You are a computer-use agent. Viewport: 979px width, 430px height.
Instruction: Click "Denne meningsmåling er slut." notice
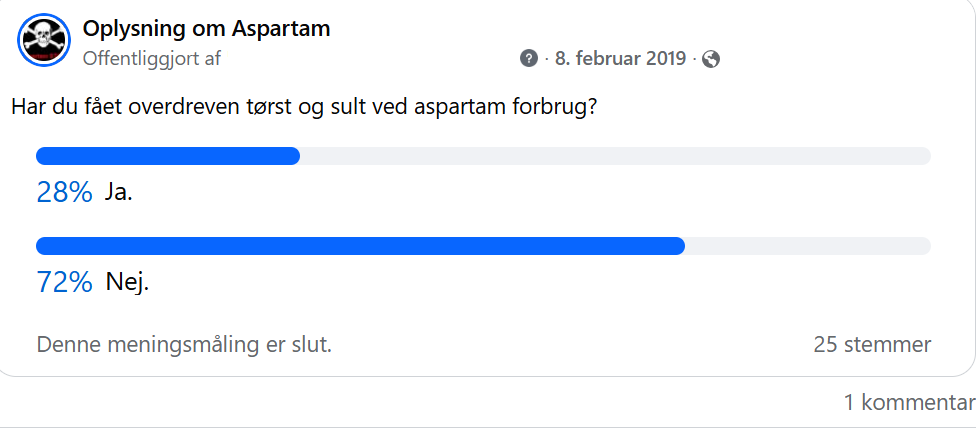pos(184,345)
